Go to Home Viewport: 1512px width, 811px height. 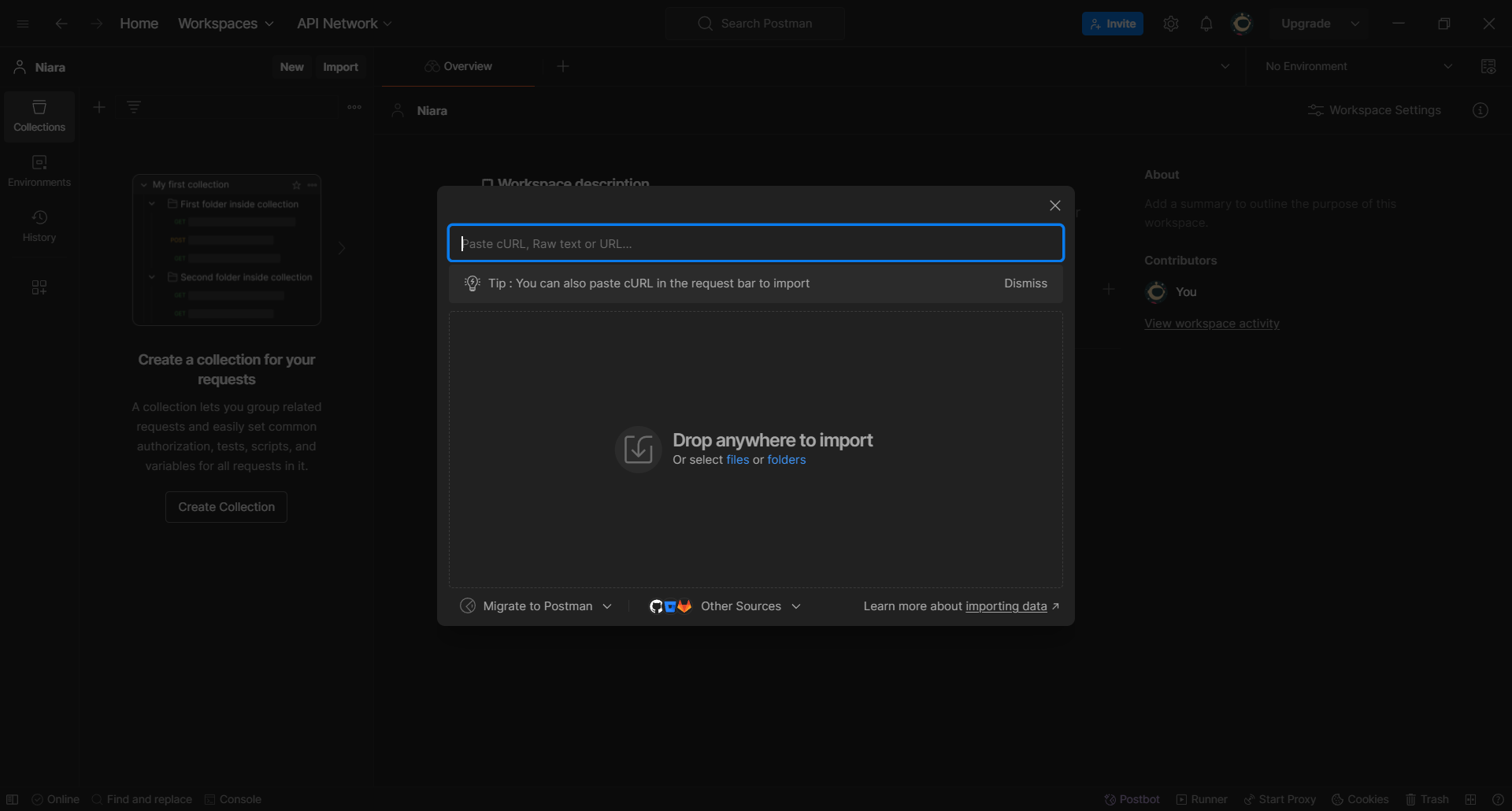tap(139, 24)
